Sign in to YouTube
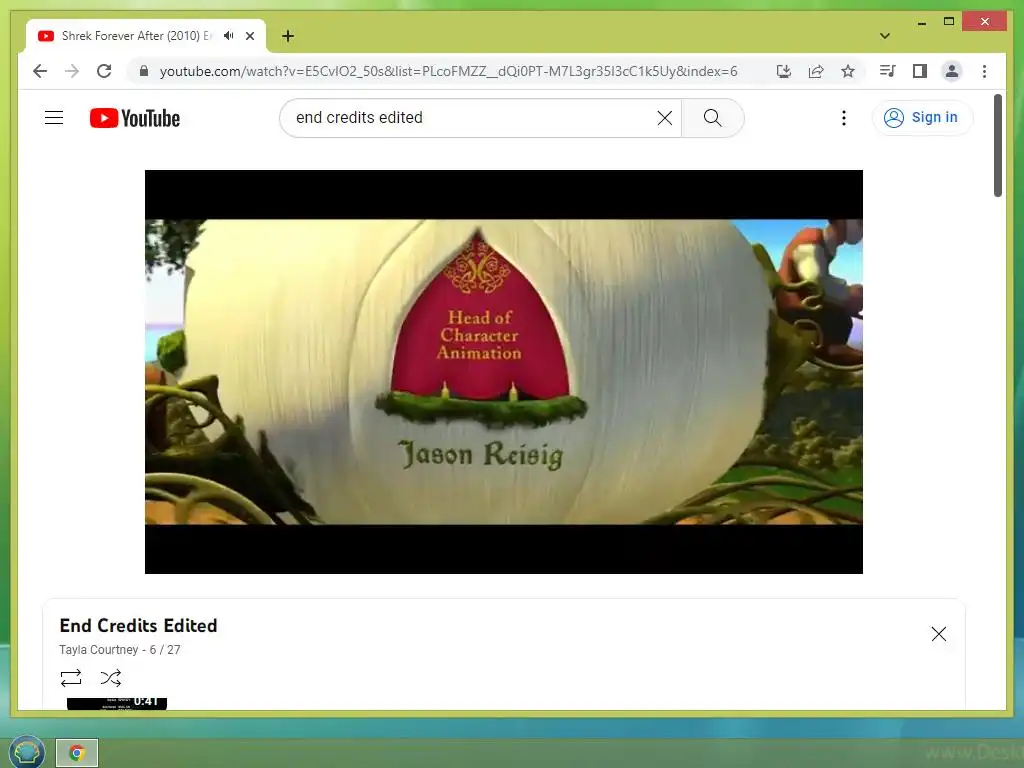 pos(922,118)
